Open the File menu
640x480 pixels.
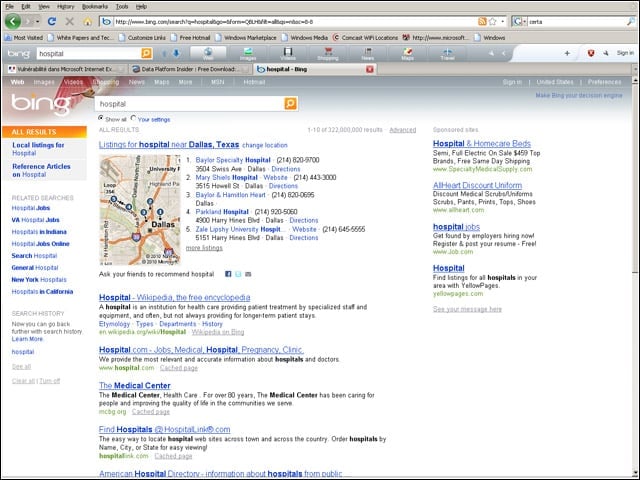pos(9,7)
